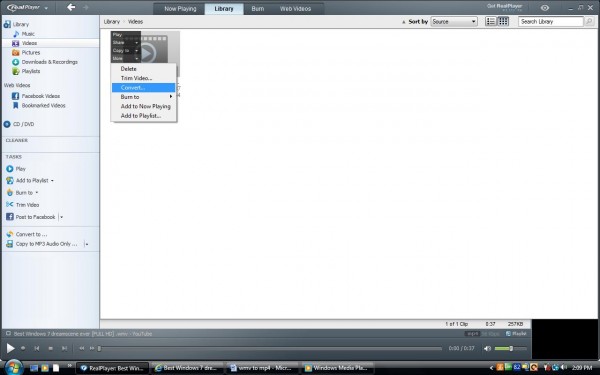Viewport: 600px width, 375px height.
Task: Toggle the eye icon in title bar
Action: pyautogui.click(x=545, y=8)
